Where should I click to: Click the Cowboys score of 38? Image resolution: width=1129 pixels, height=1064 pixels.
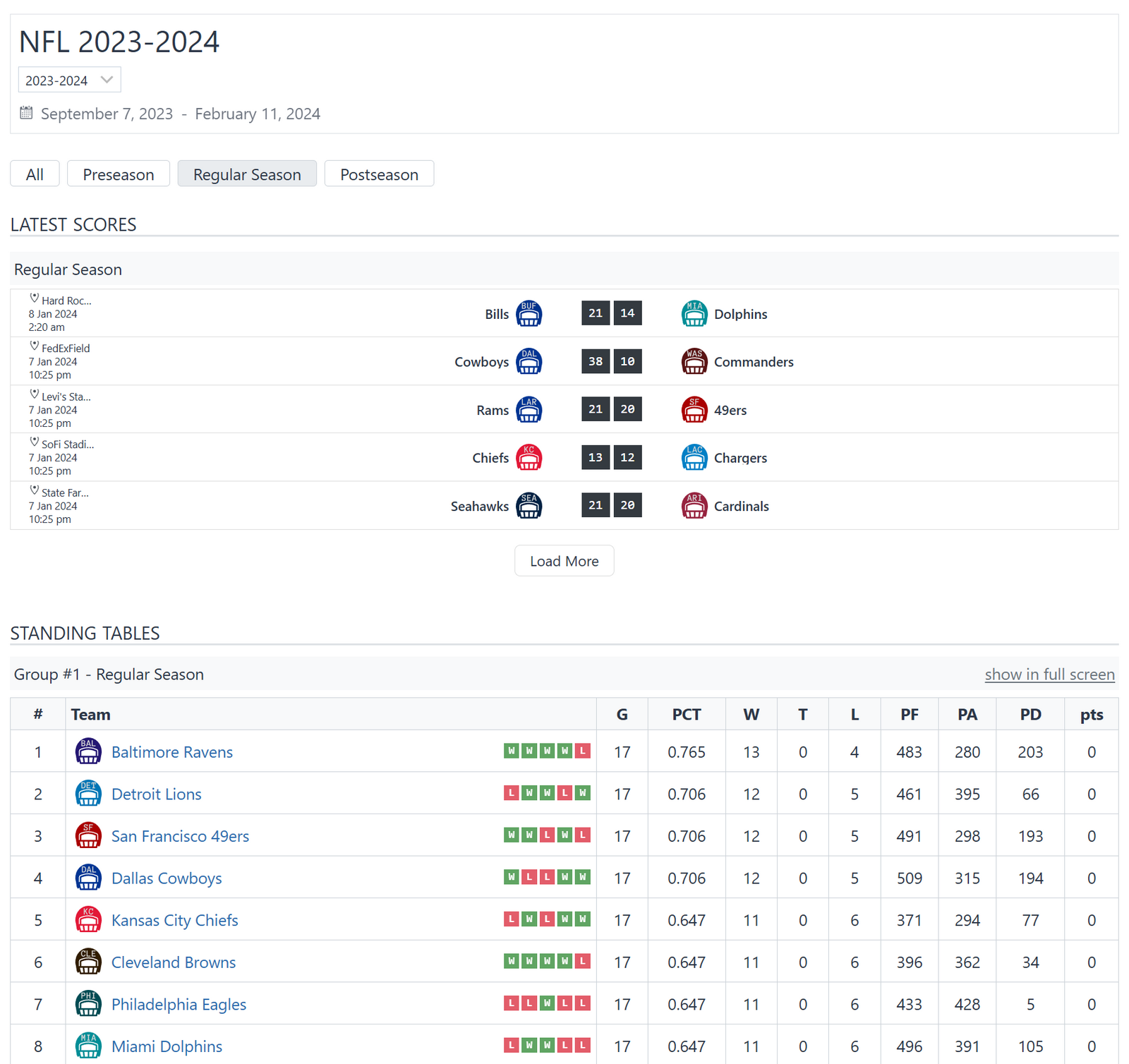[x=596, y=361]
